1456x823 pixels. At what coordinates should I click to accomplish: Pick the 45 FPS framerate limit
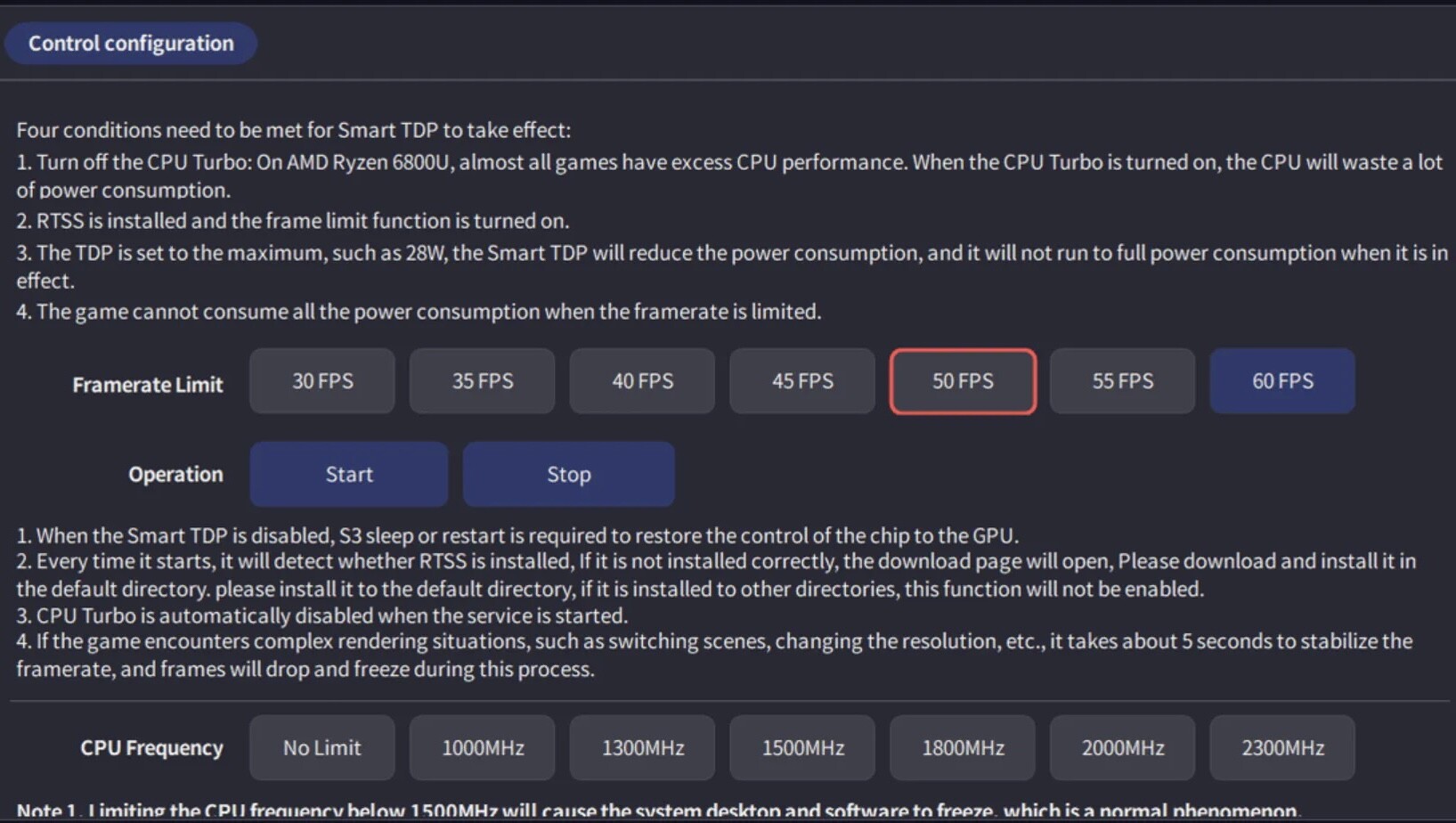(x=802, y=381)
